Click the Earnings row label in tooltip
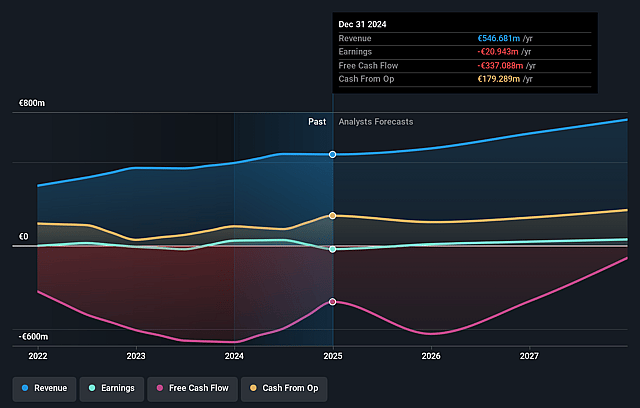Viewport: 640px width, 408px height. (355, 52)
